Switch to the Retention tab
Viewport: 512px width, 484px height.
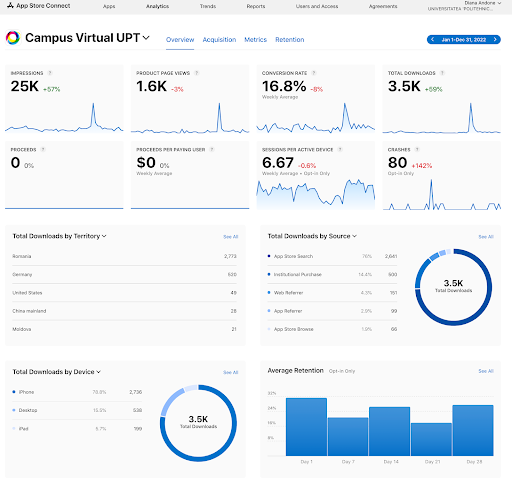click(x=290, y=40)
